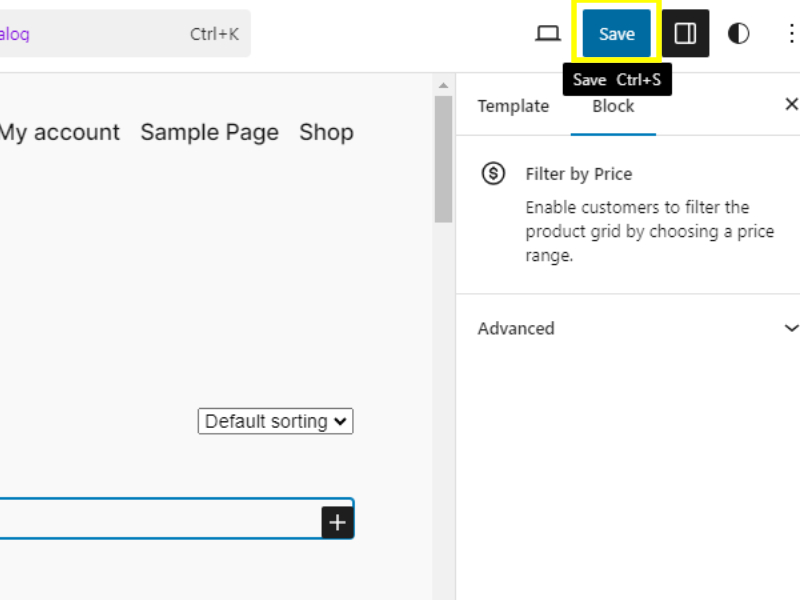Viewport: 800px width, 600px height.
Task: Open the Default sorting dropdown
Action: coord(276,421)
